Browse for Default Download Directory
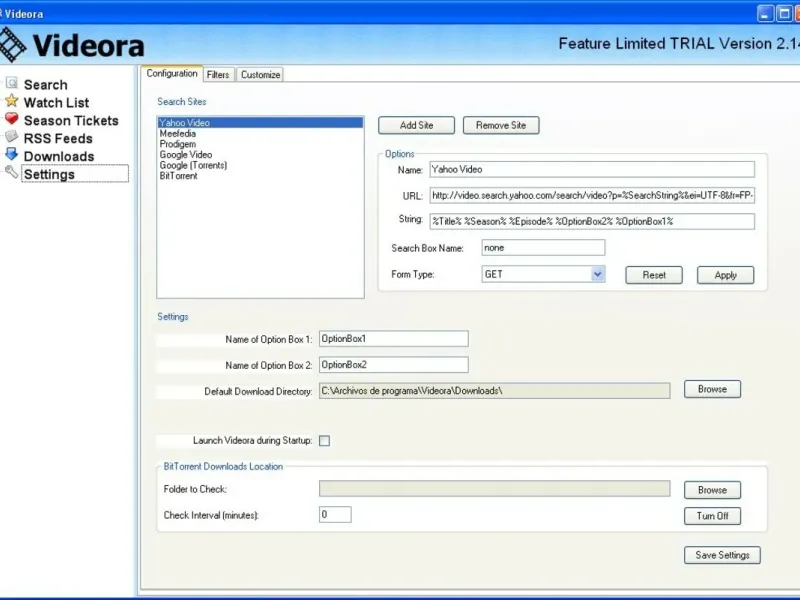Viewport: 800px width, 600px height. coord(712,389)
